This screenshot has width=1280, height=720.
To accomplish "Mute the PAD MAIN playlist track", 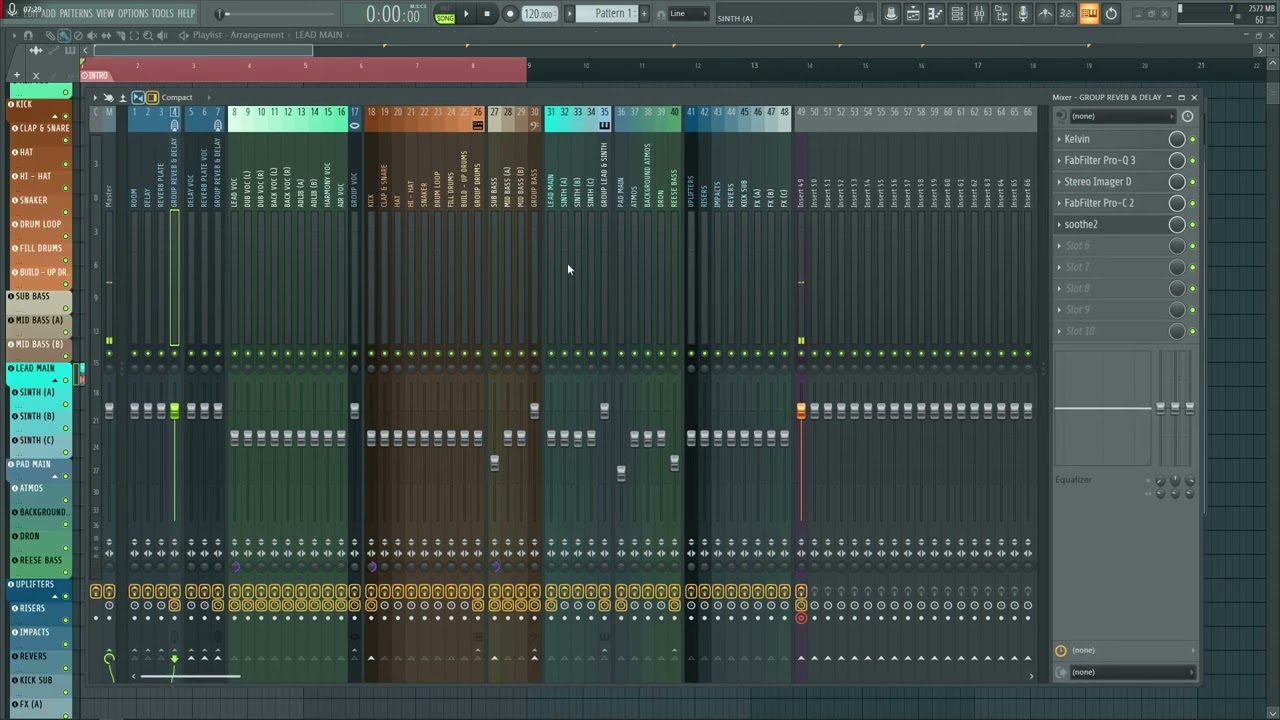I will pyautogui.click(x=66, y=476).
